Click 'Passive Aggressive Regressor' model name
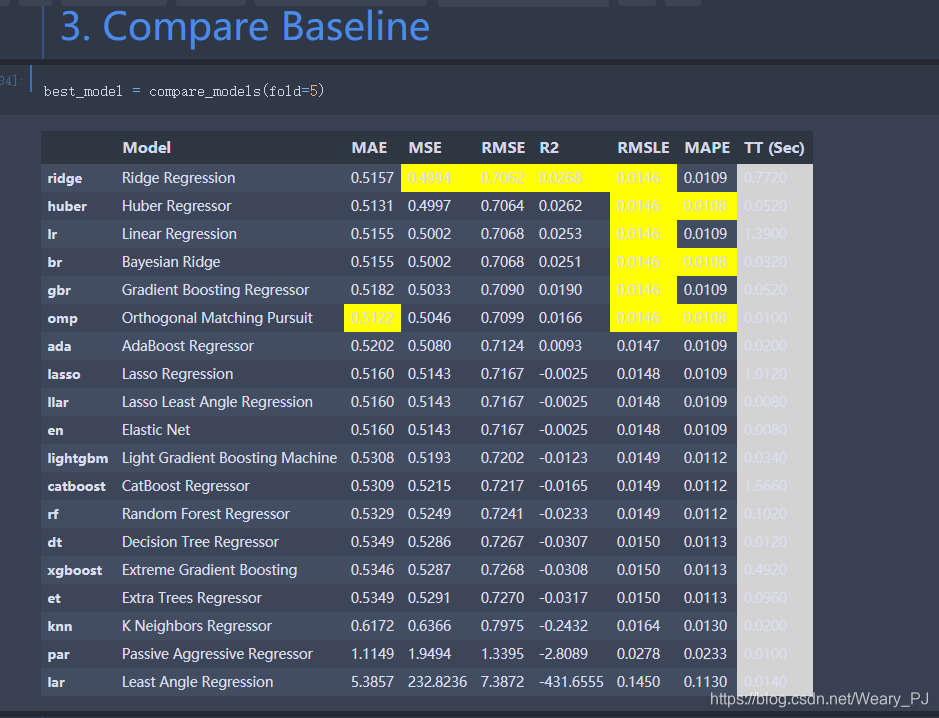The image size is (939, 718). 217,654
